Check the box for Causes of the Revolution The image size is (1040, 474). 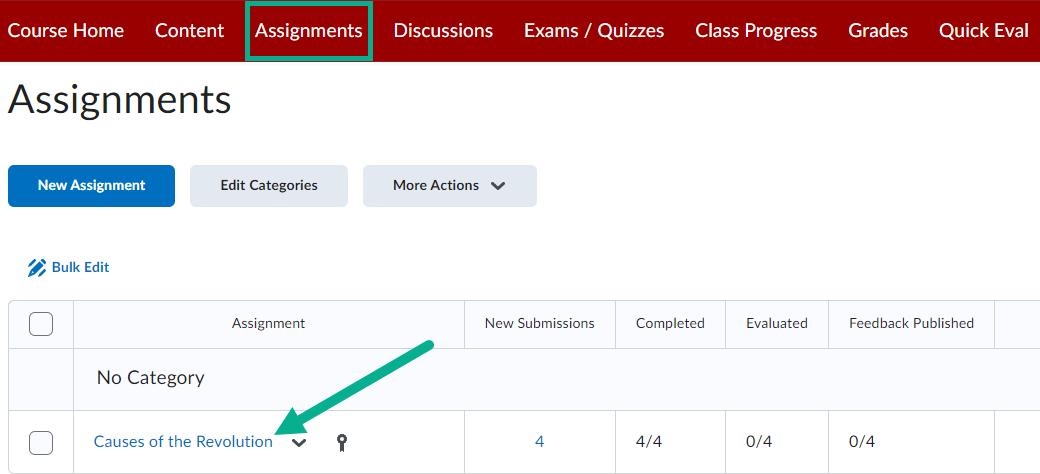pyautogui.click(x=41, y=442)
